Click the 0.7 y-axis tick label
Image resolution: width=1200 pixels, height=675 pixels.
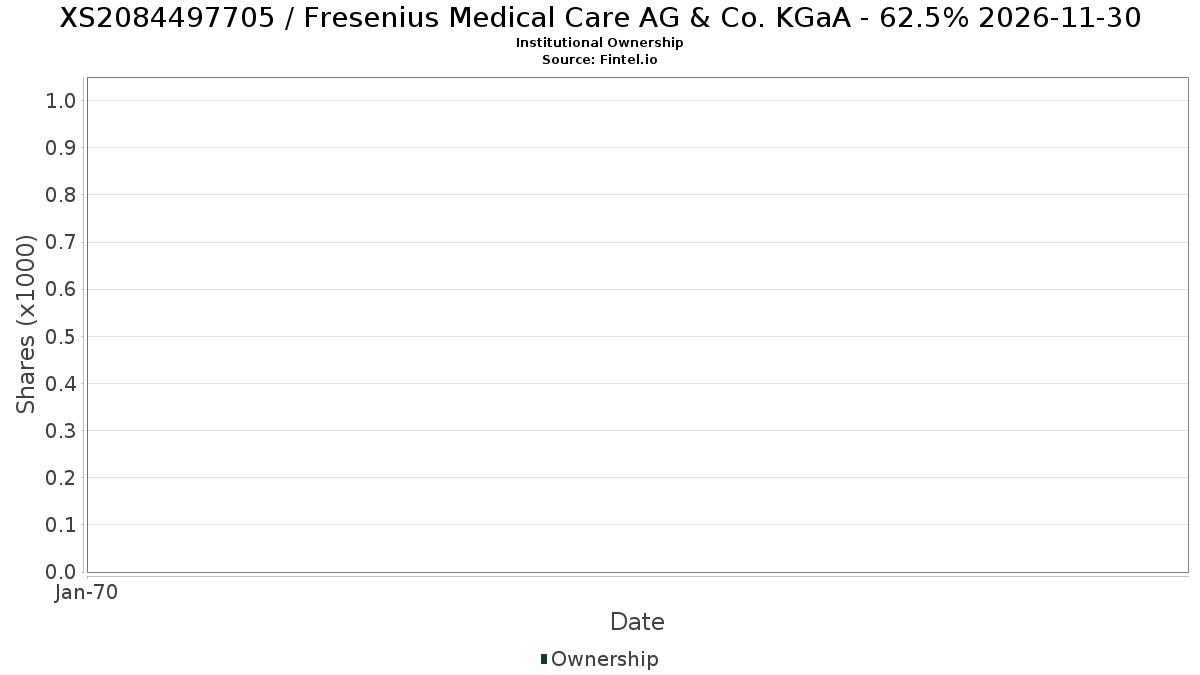click(x=61, y=242)
